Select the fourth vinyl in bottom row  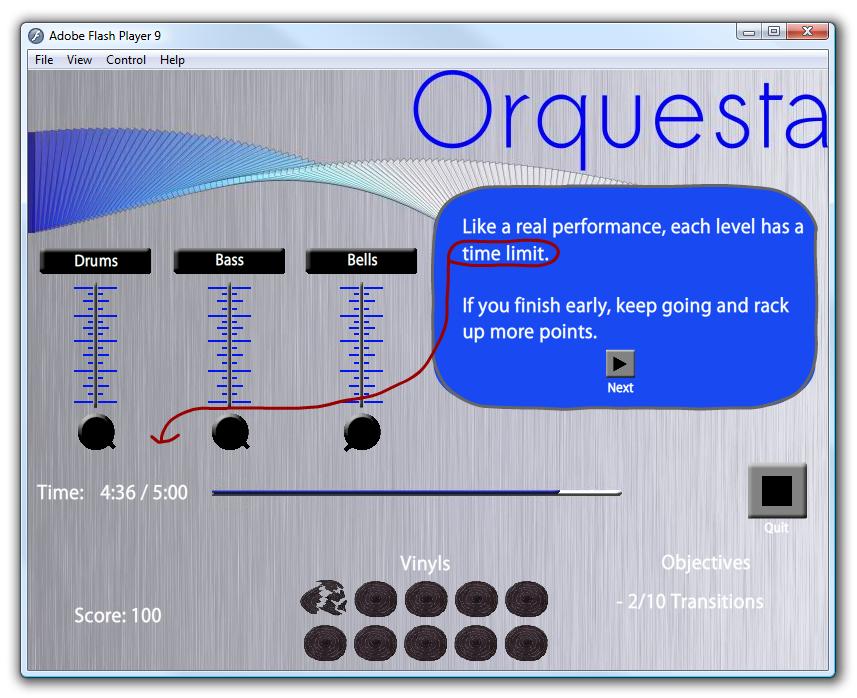[x=476, y=643]
